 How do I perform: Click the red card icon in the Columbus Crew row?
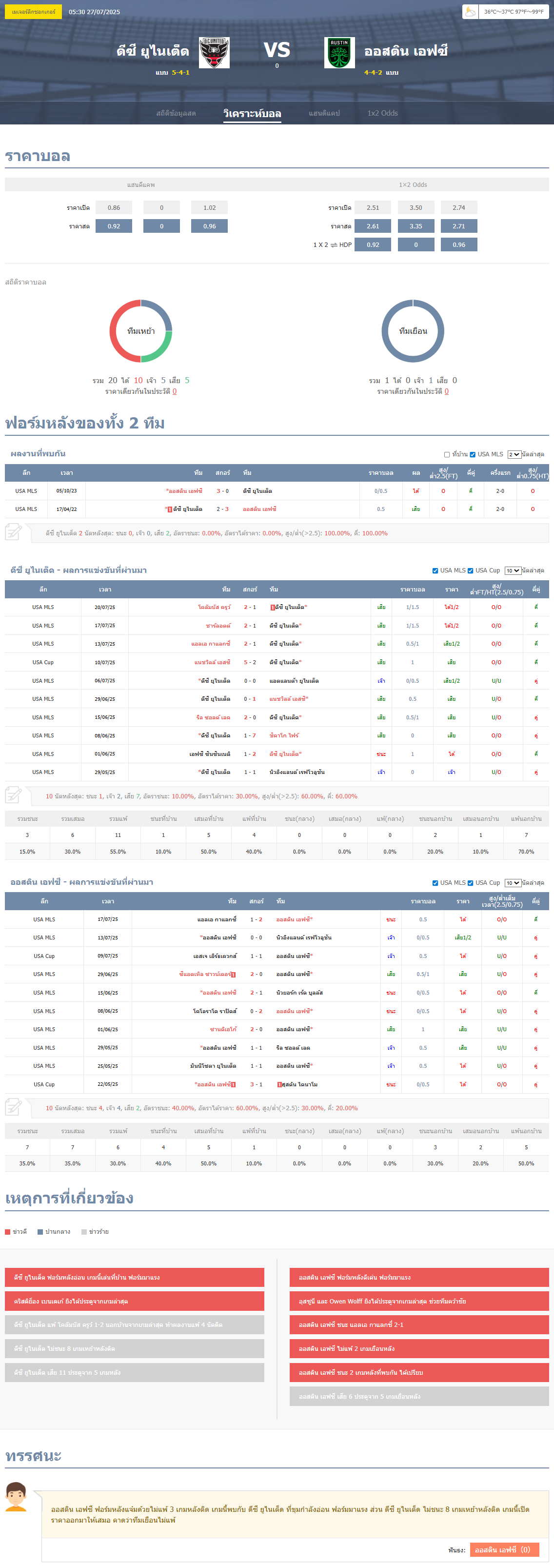click(x=273, y=608)
